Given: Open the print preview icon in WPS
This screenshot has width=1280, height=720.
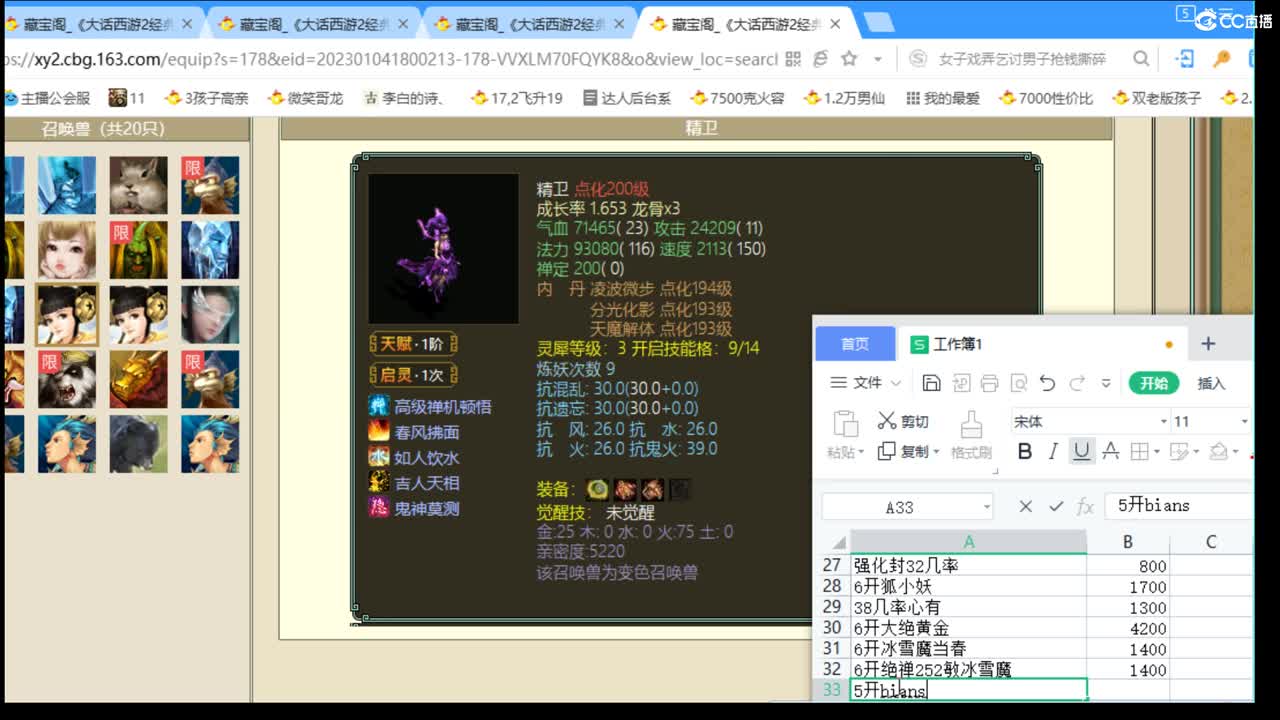Looking at the screenshot, I should (x=1019, y=383).
